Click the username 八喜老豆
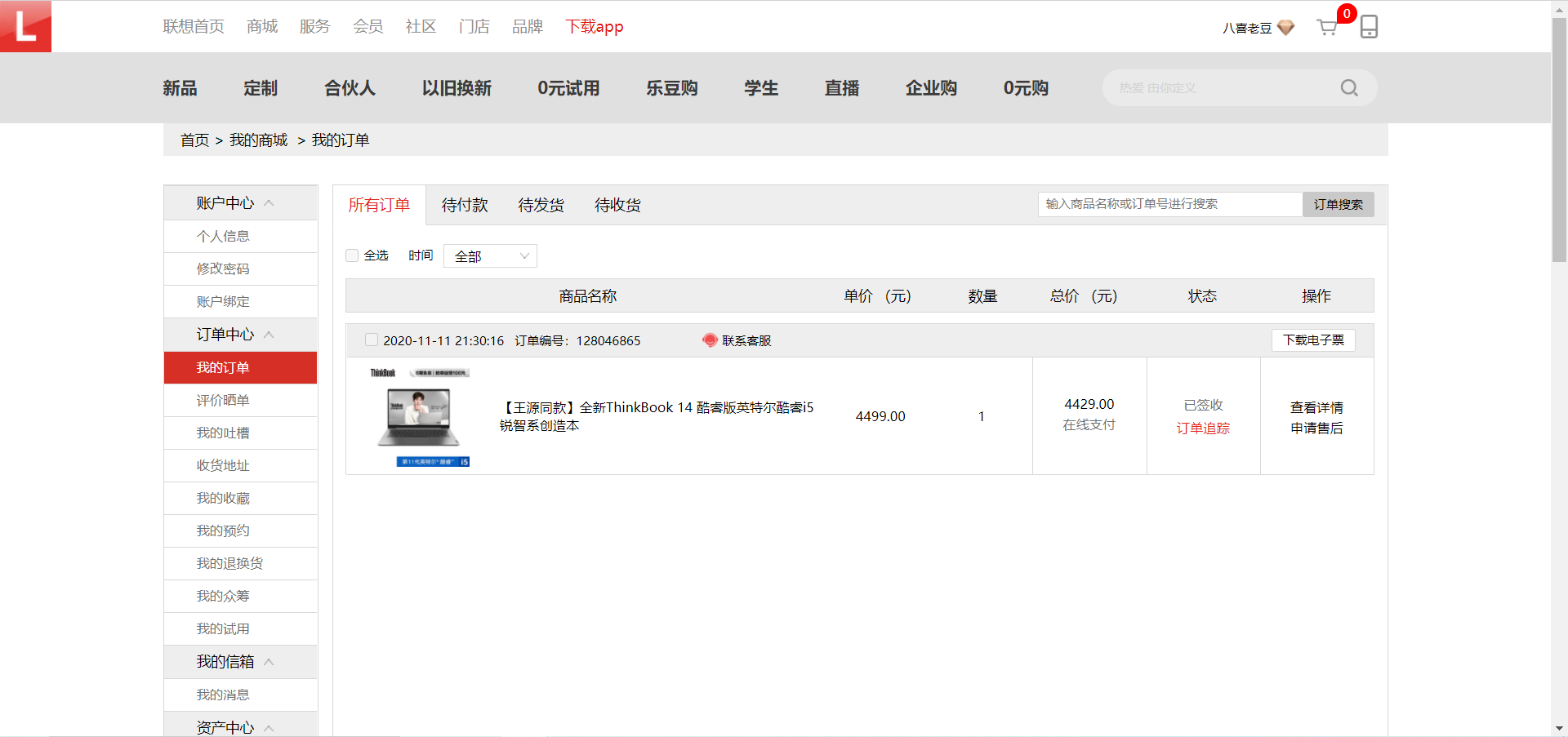 1247,28
